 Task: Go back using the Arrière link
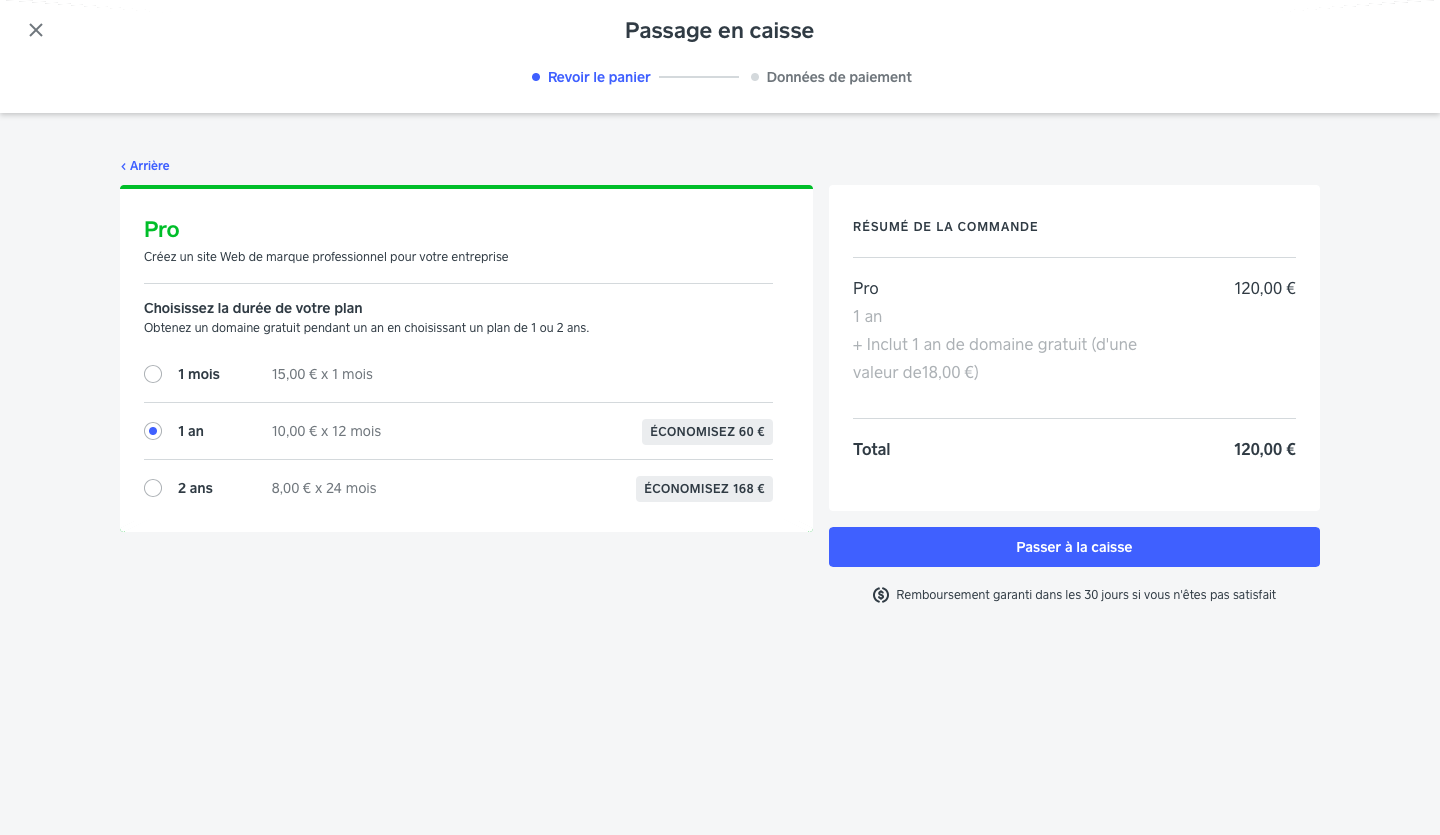149,166
